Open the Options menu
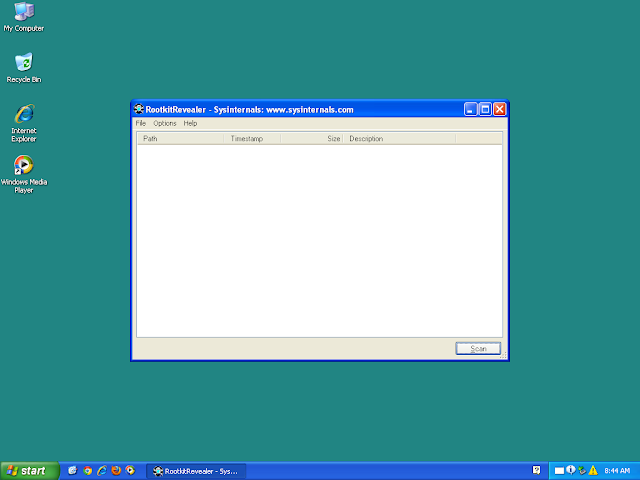 click(x=165, y=123)
